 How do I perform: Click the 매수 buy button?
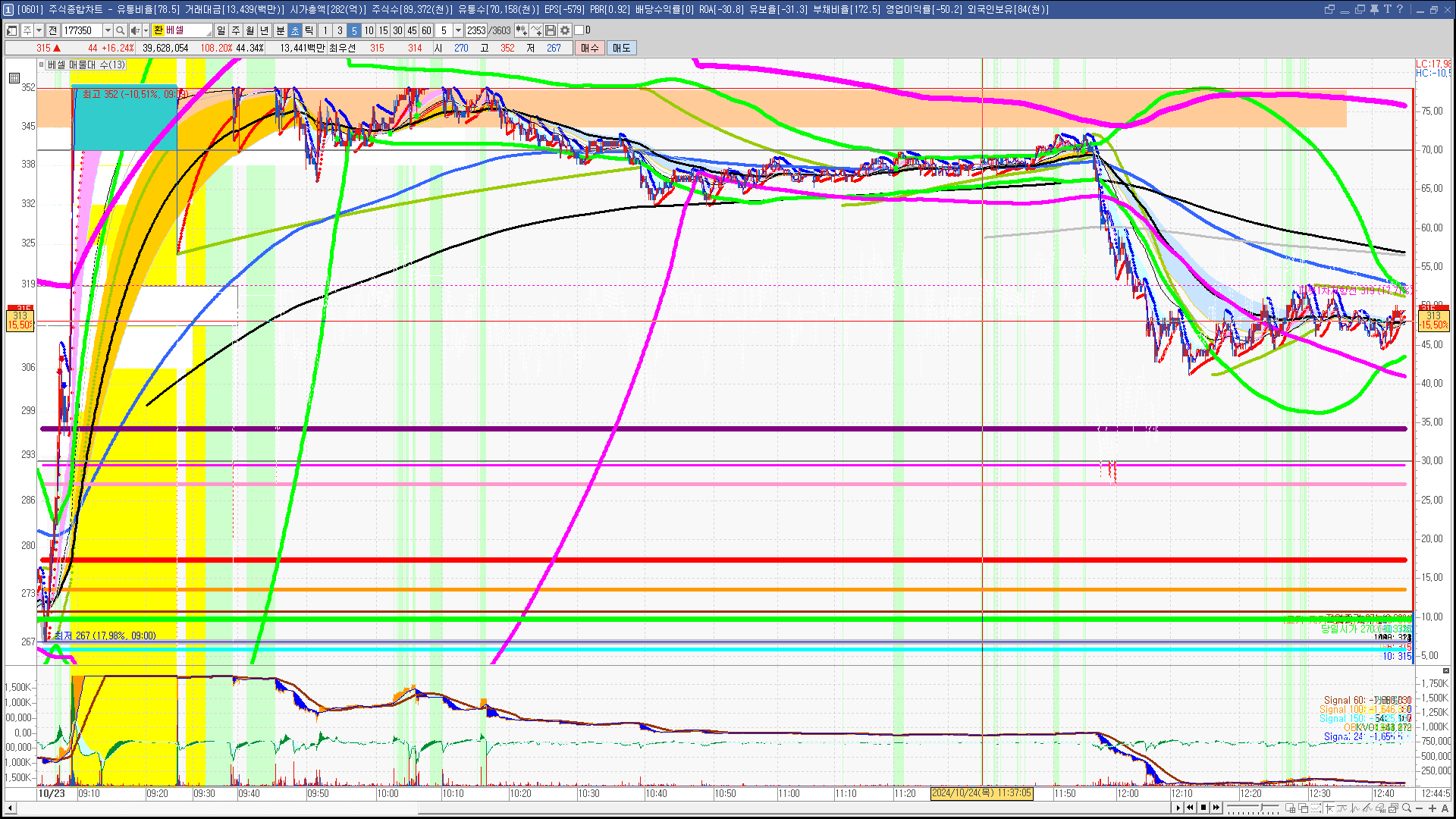pos(590,48)
